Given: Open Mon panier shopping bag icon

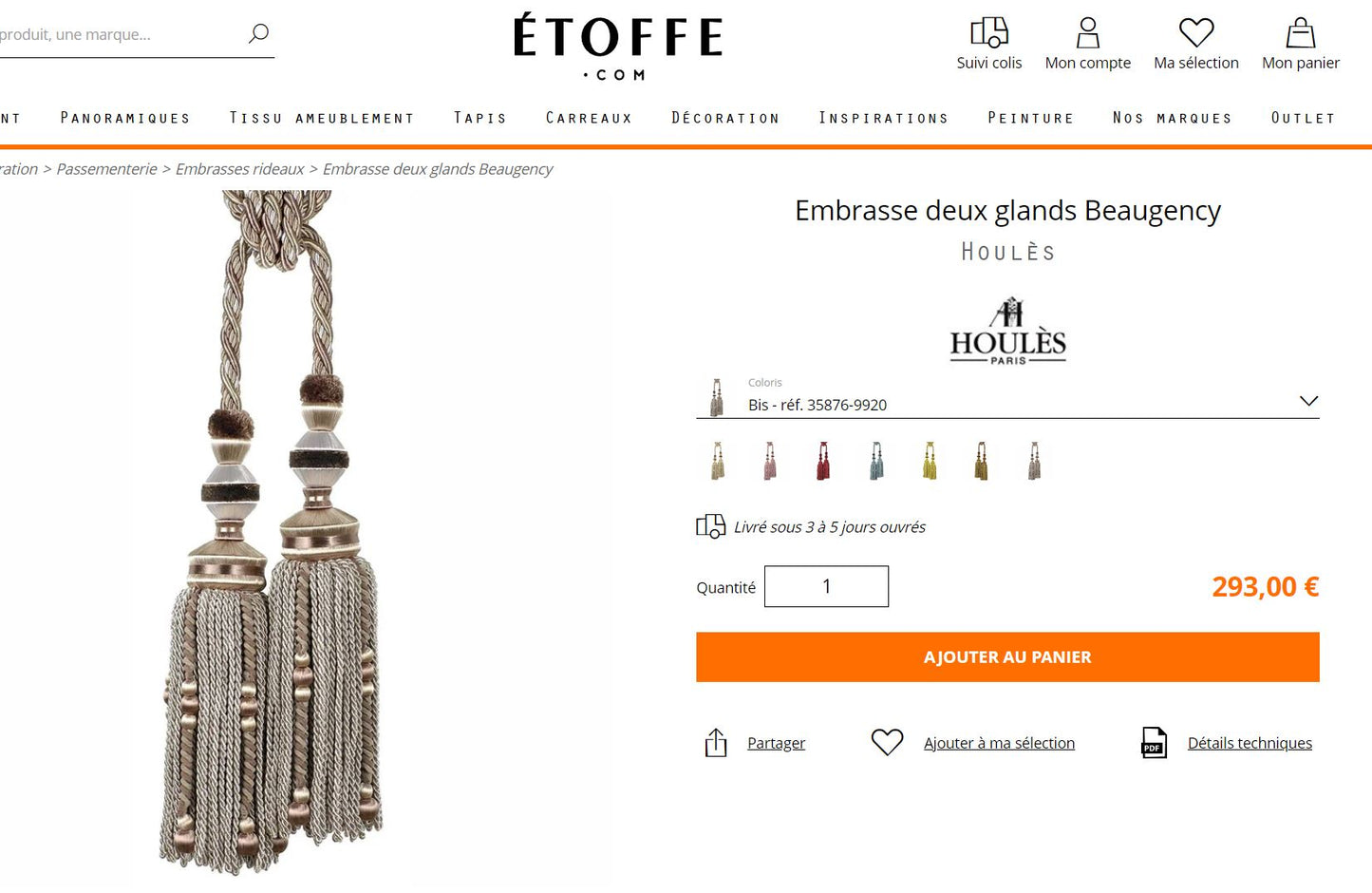Looking at the screenshot, I should coord(1300,32).
